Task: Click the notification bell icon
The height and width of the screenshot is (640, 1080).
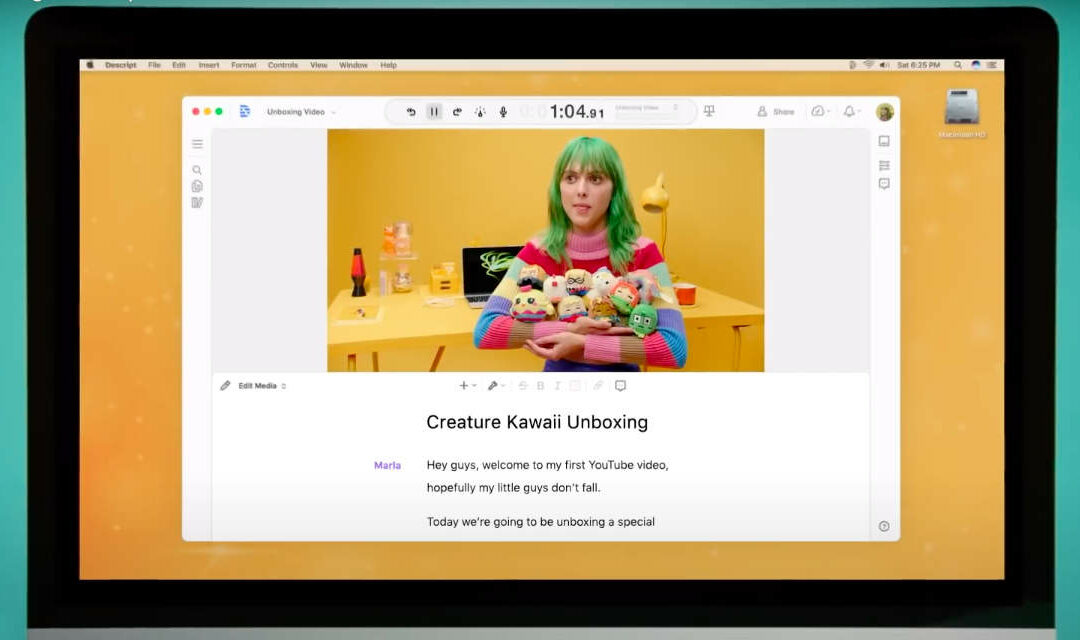Action: click(x=849, y=112)
